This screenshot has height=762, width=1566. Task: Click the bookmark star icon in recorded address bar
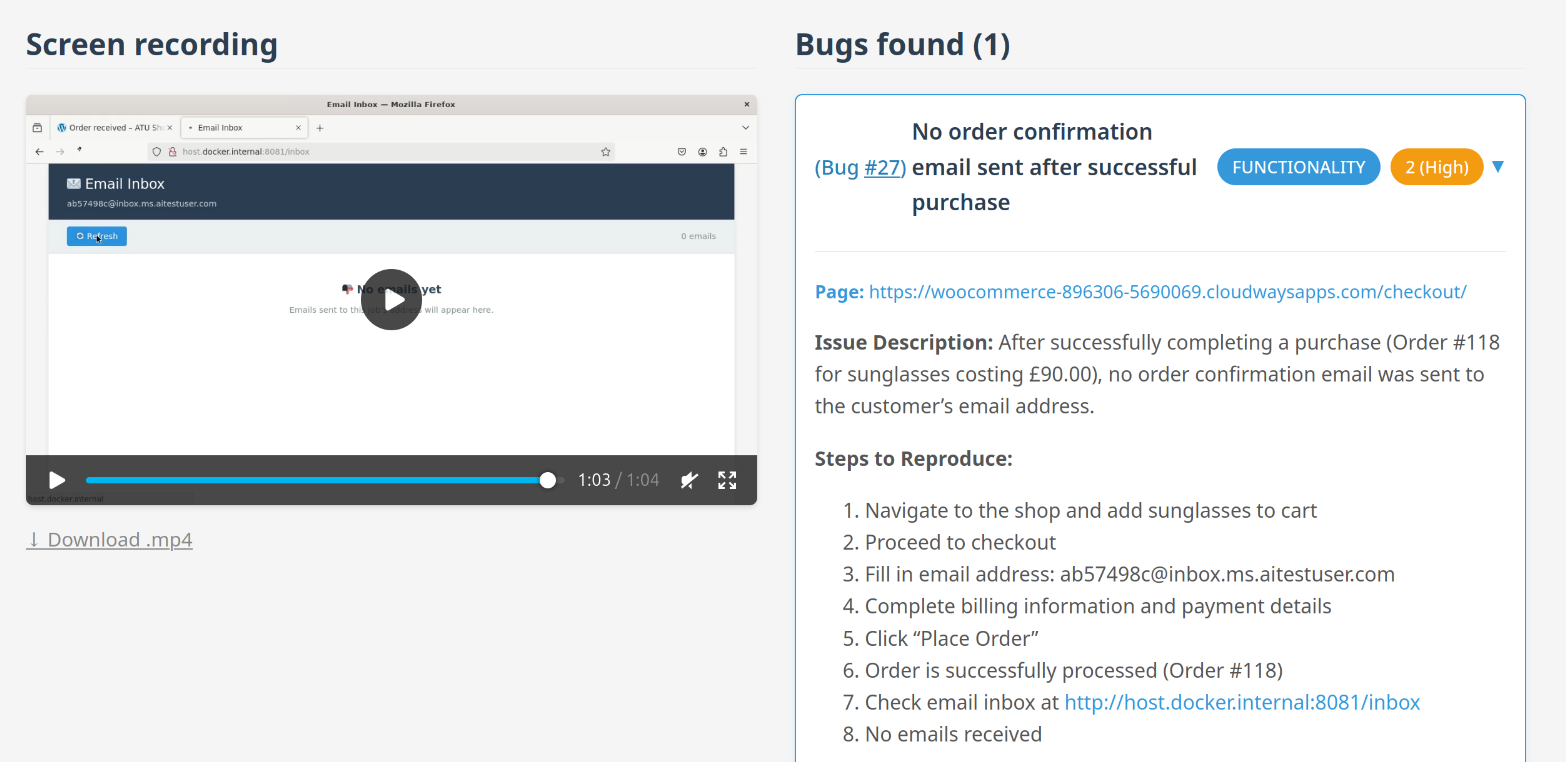[605, 152]
